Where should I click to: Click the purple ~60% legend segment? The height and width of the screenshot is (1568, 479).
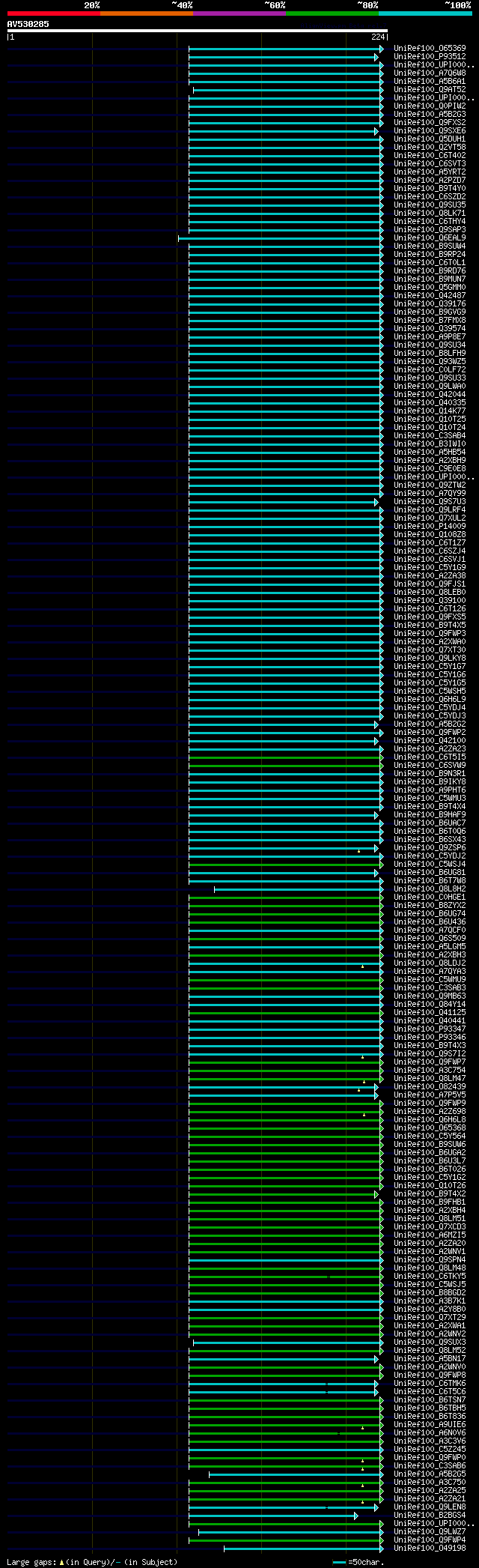tap(239, 13)
